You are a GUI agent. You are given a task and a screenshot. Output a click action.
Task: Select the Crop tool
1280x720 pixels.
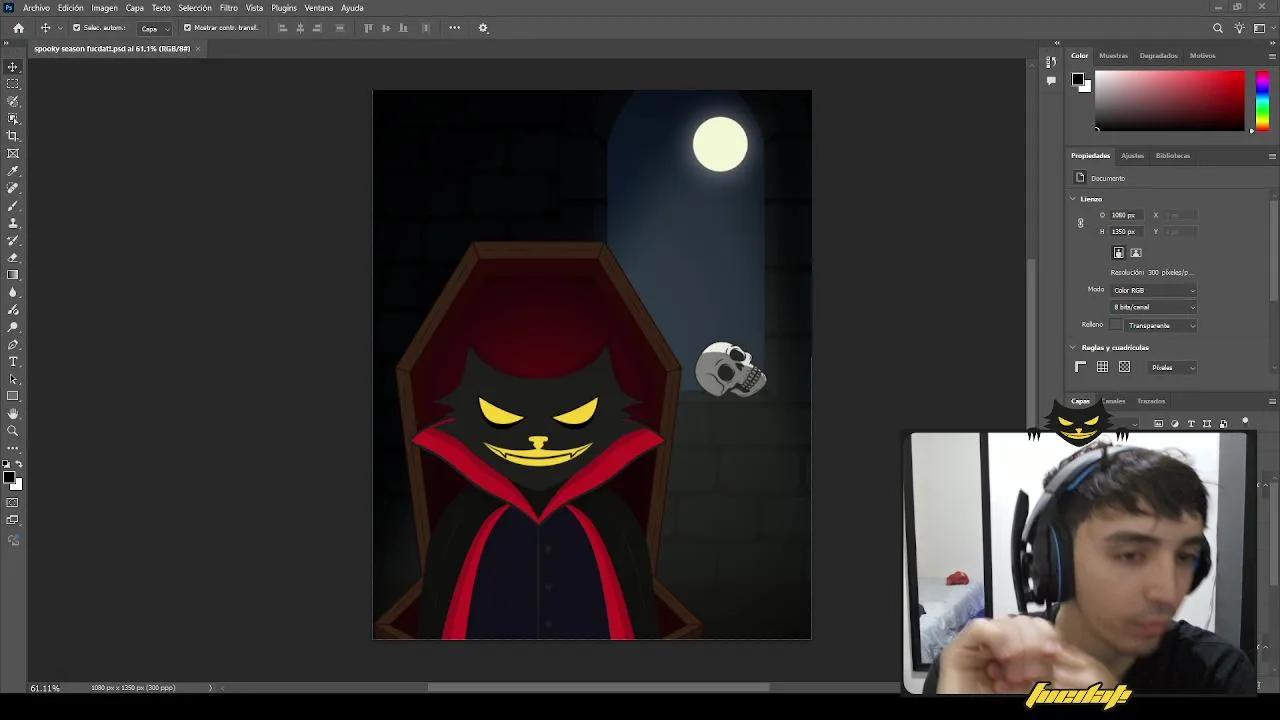coord(13,136)
